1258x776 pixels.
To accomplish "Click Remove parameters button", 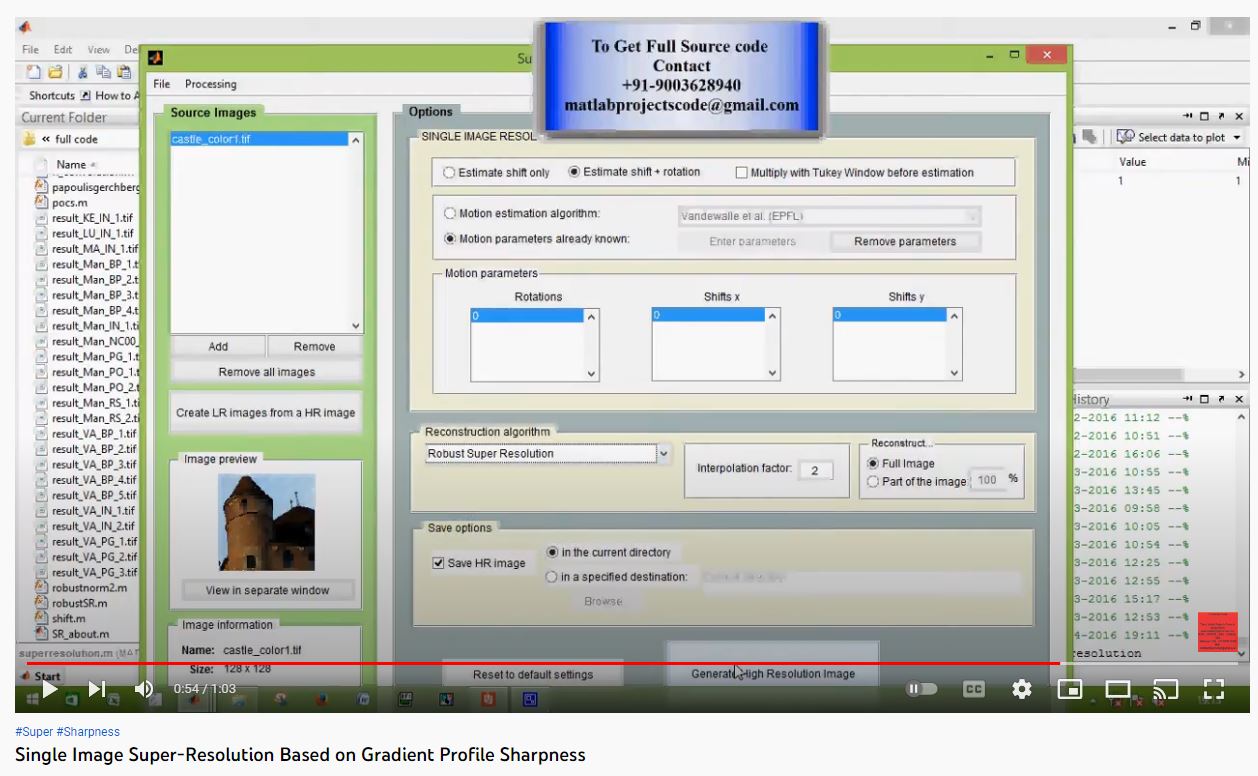I will click(x=905, y=242).
